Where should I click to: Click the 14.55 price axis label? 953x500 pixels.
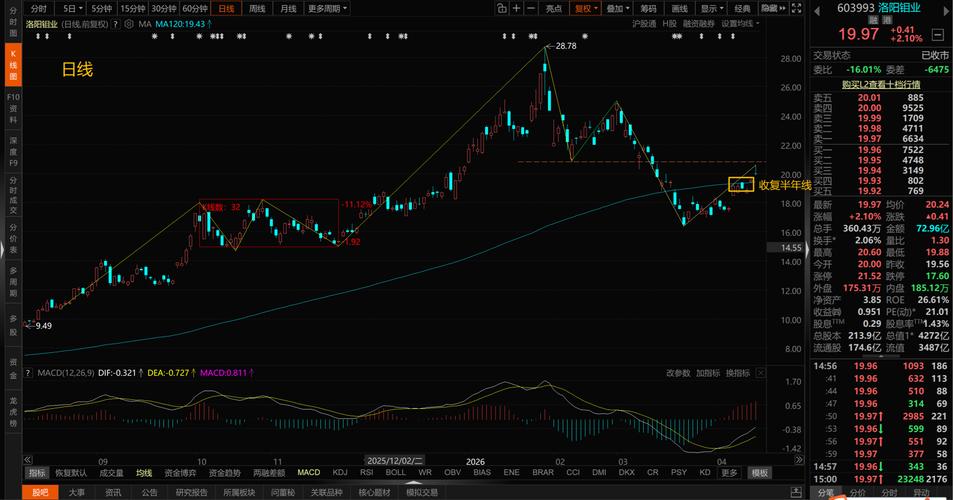click(x=785, y=247)
